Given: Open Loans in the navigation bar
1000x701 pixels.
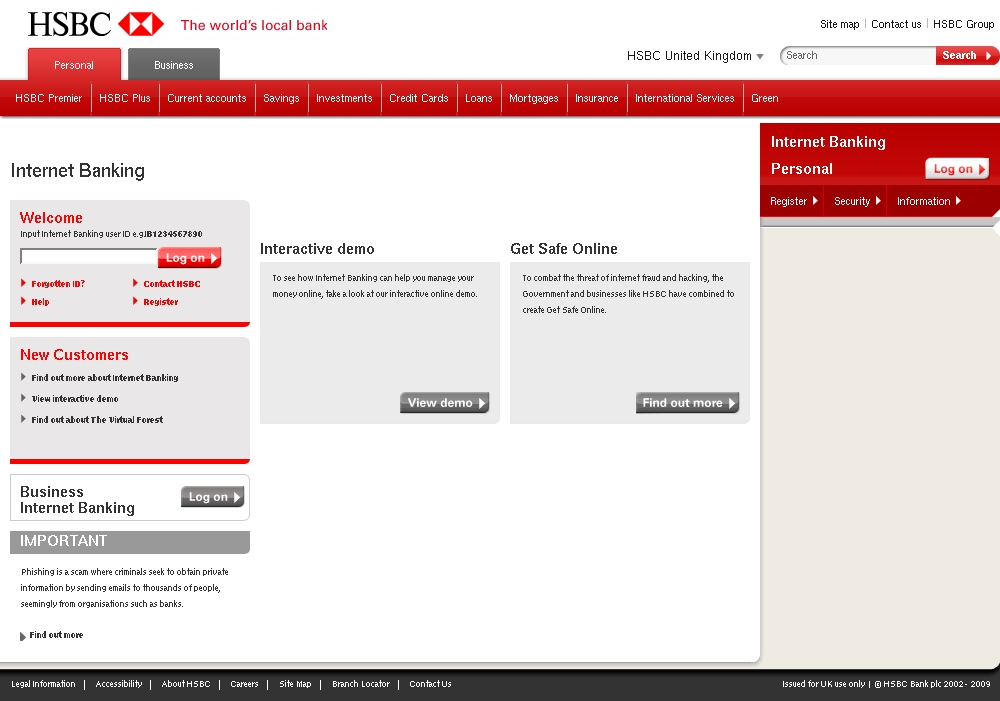Looking at the screenshot, I should (479, 98).
